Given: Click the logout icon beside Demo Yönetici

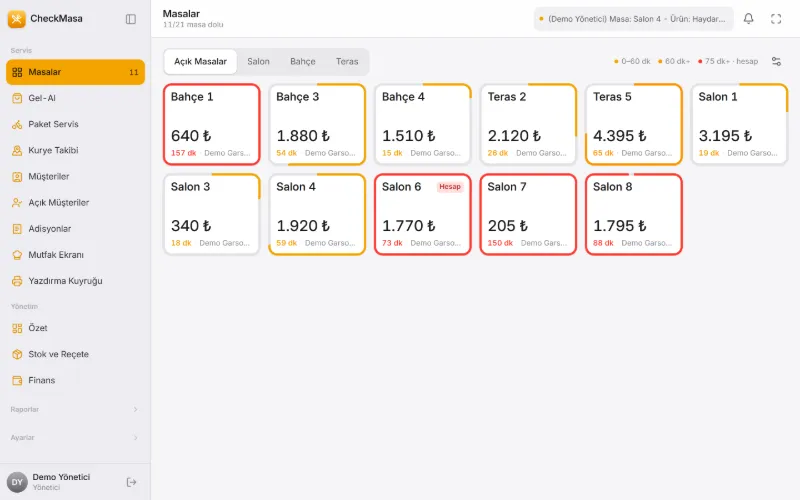Looking at the screenshot, I should (131, 482).
